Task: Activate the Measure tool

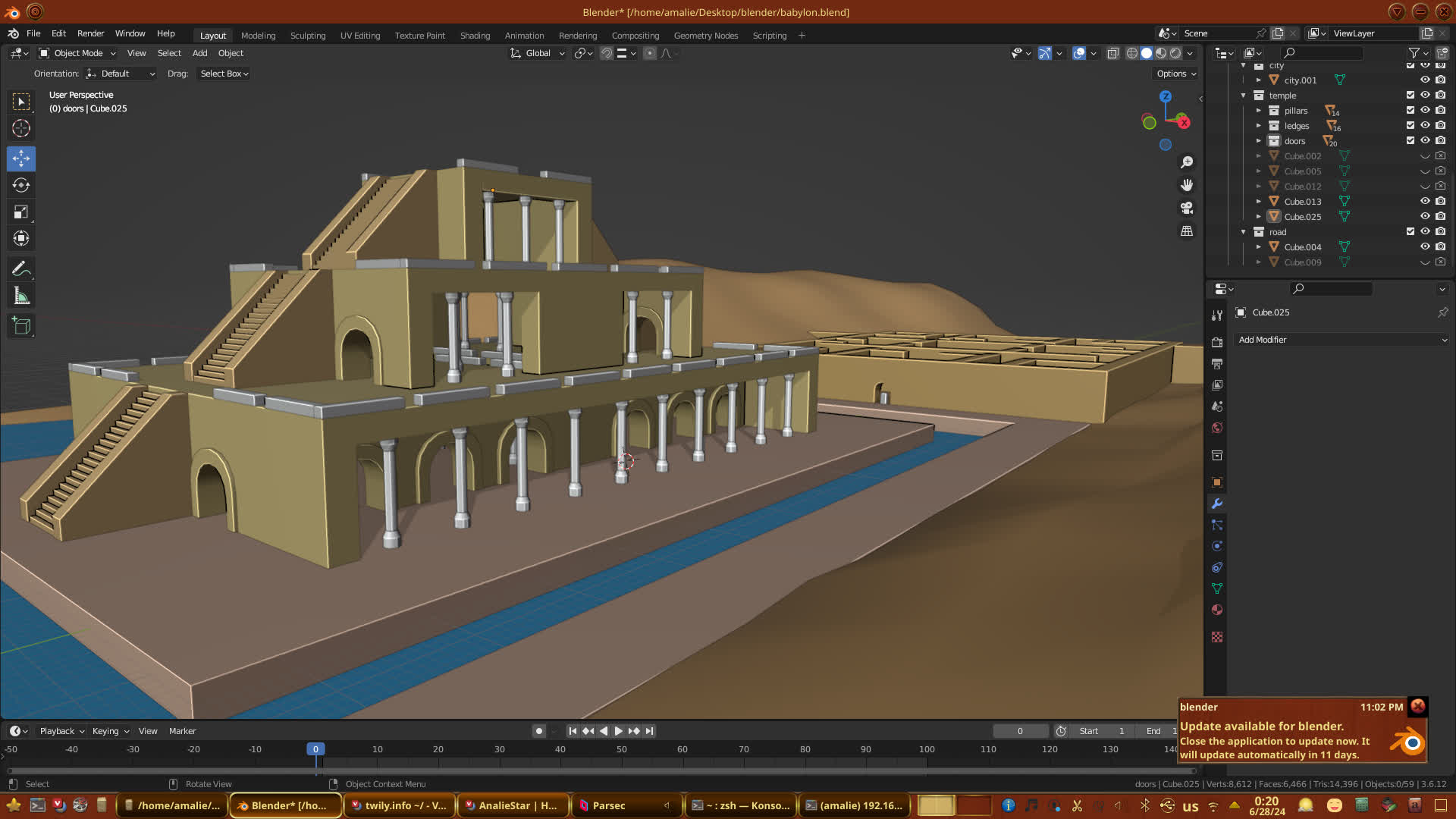Action: click(x=21, y=297)
